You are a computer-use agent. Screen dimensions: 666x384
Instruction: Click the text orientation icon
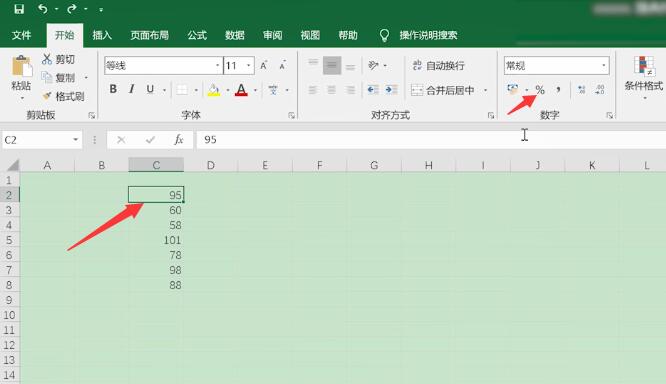[x=373, y=65]
